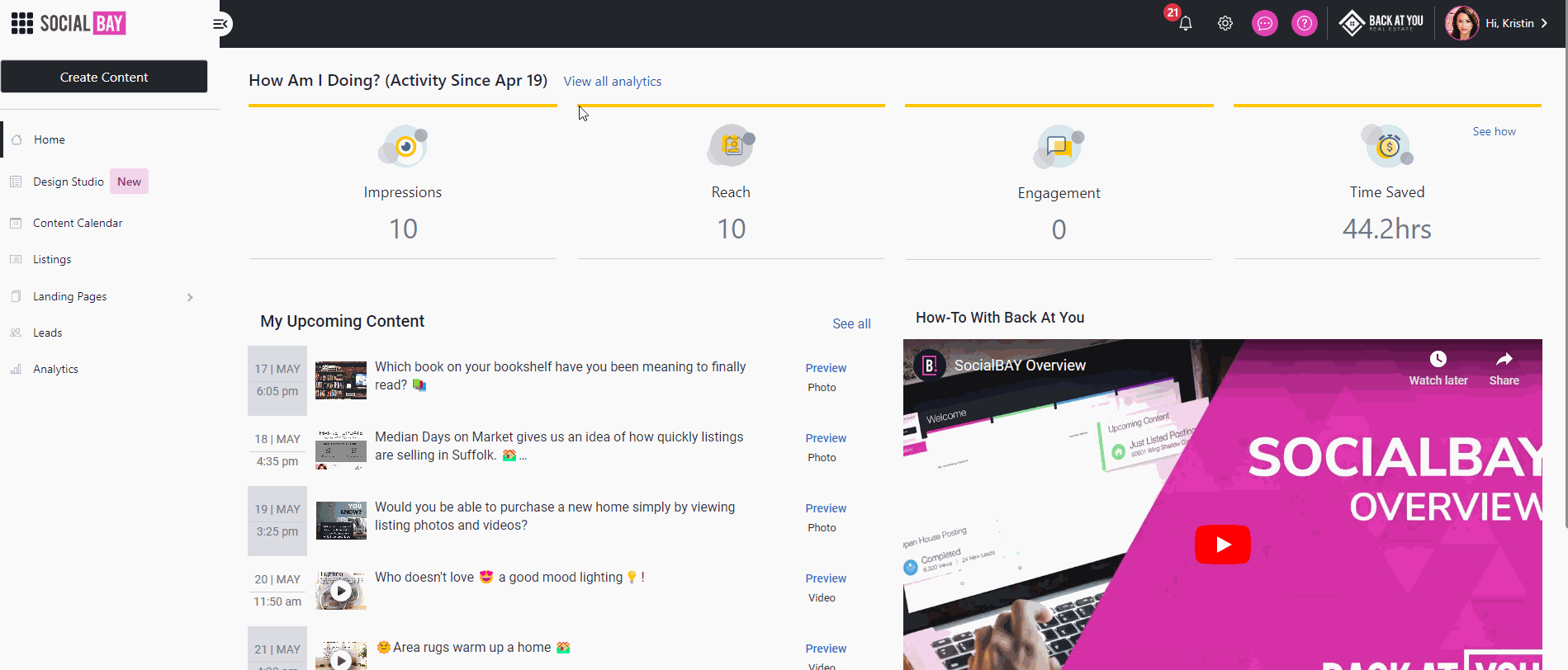Click the Reach contact card icon

tap(732, 147)
